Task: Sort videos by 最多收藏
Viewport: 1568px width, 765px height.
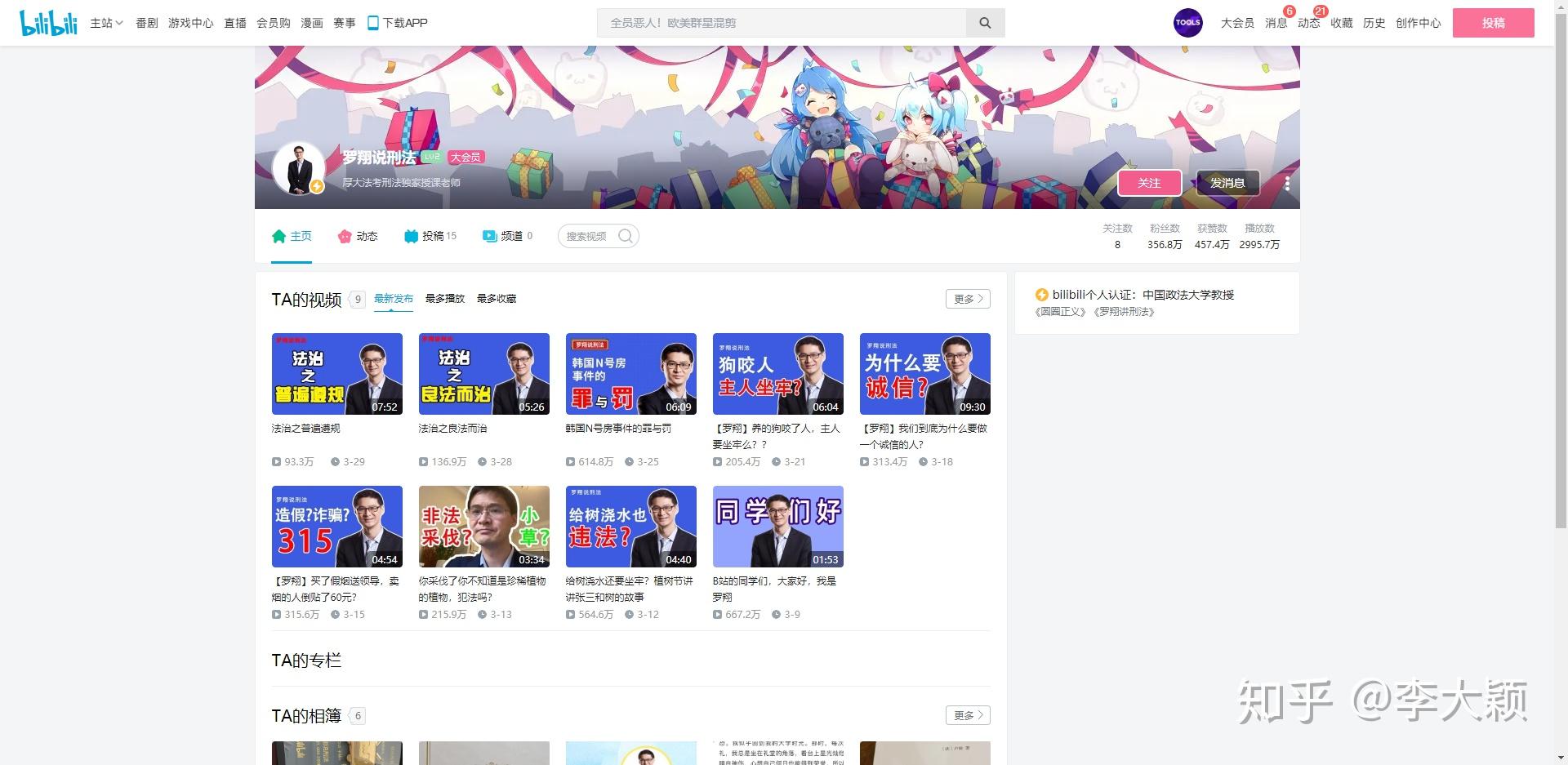Action: coord(497,299)
